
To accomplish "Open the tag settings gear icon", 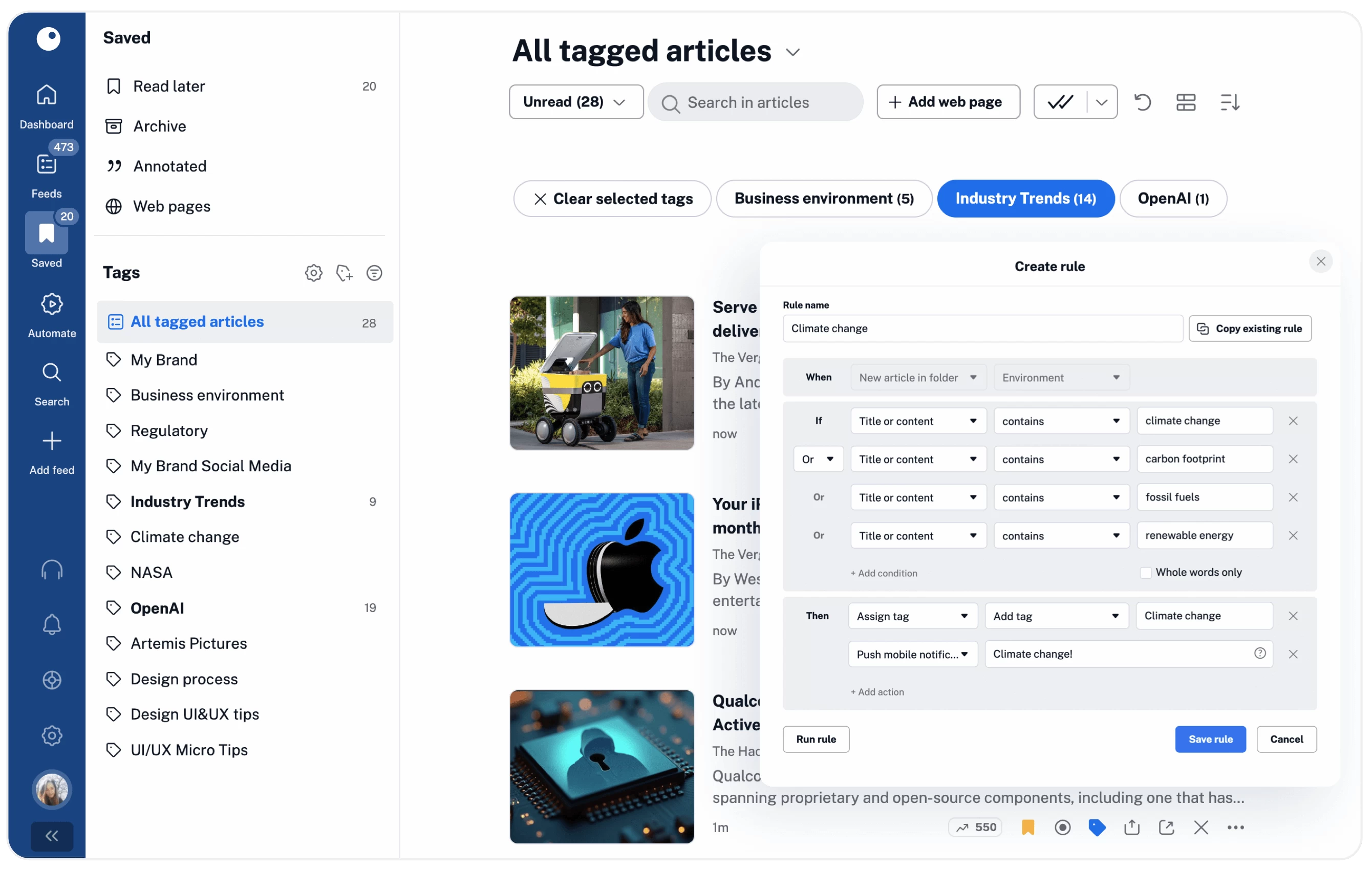I will [313, 273].
